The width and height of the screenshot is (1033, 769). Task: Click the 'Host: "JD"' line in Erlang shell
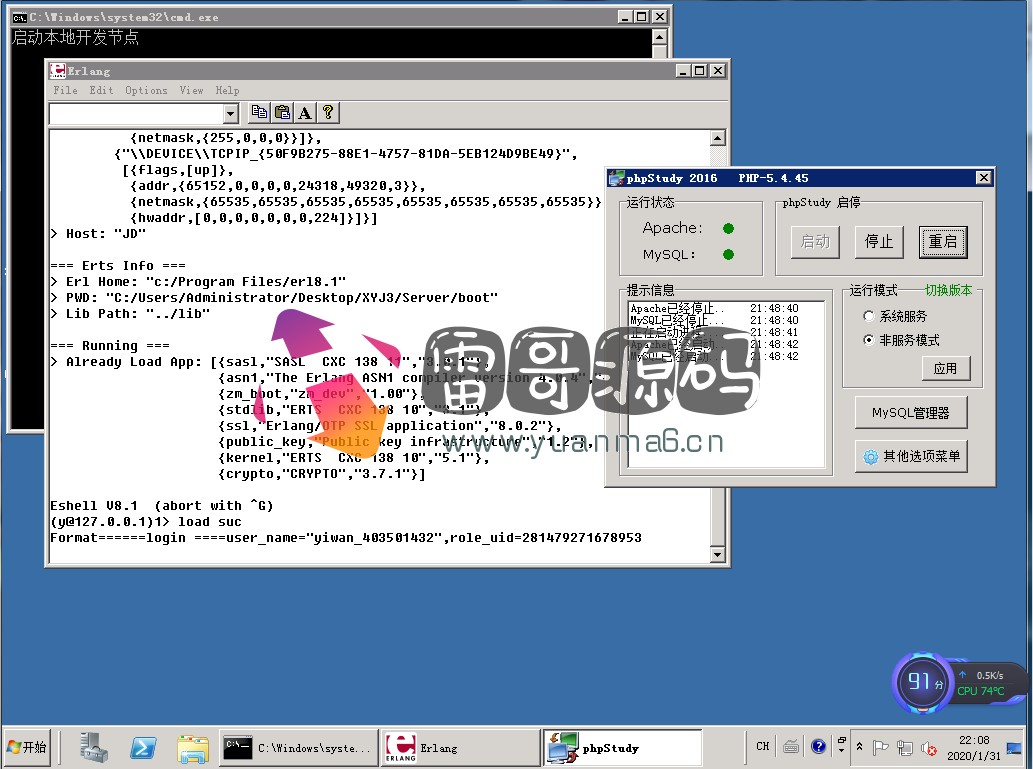[x=98, y=234]
